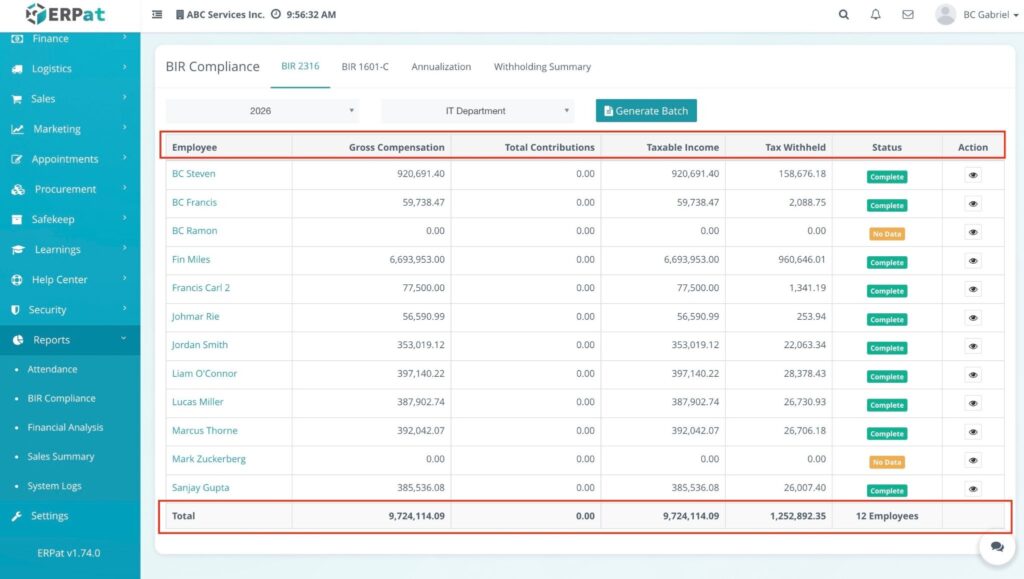
Task: Open the IT Department dropdown
Action: point(477,111)
